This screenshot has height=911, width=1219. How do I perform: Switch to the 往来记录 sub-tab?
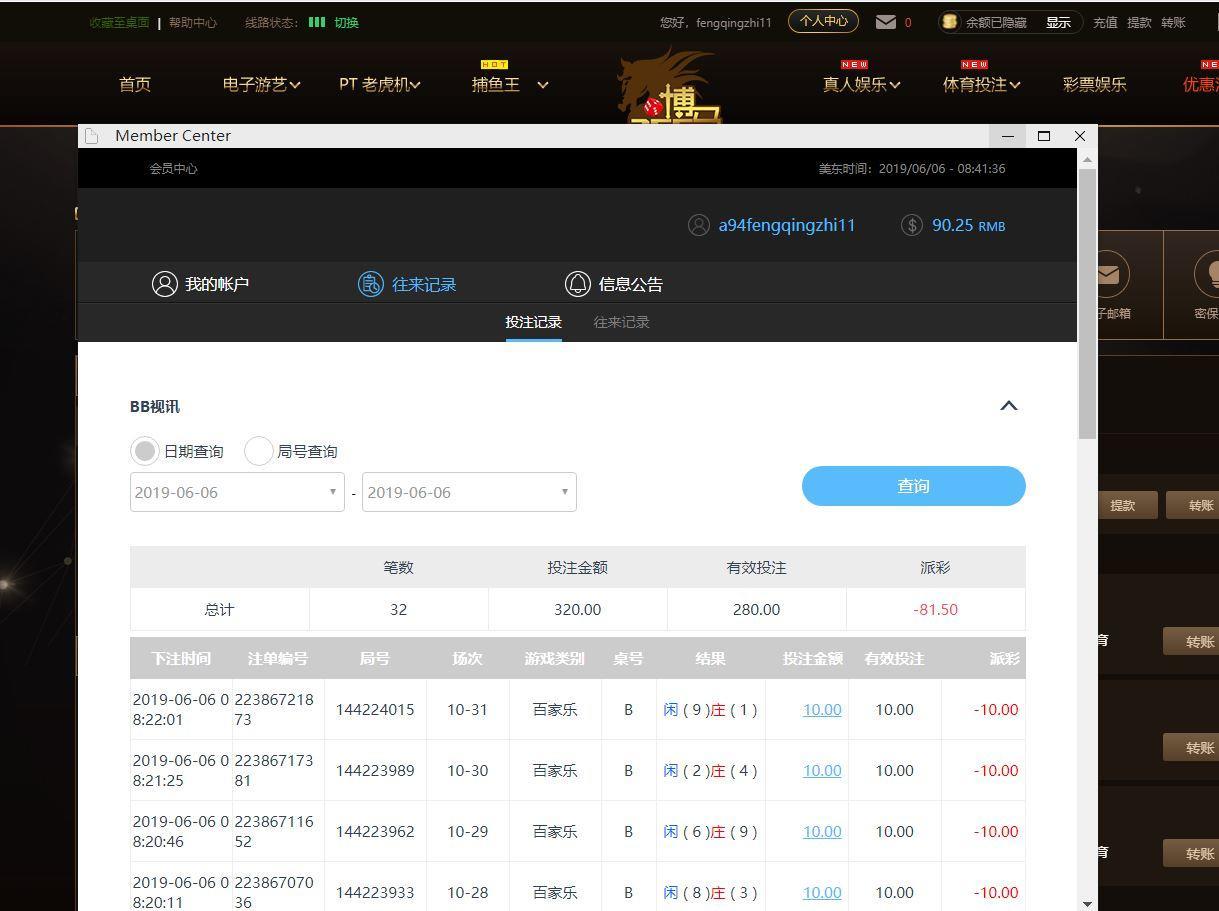(x=621, y=322)
